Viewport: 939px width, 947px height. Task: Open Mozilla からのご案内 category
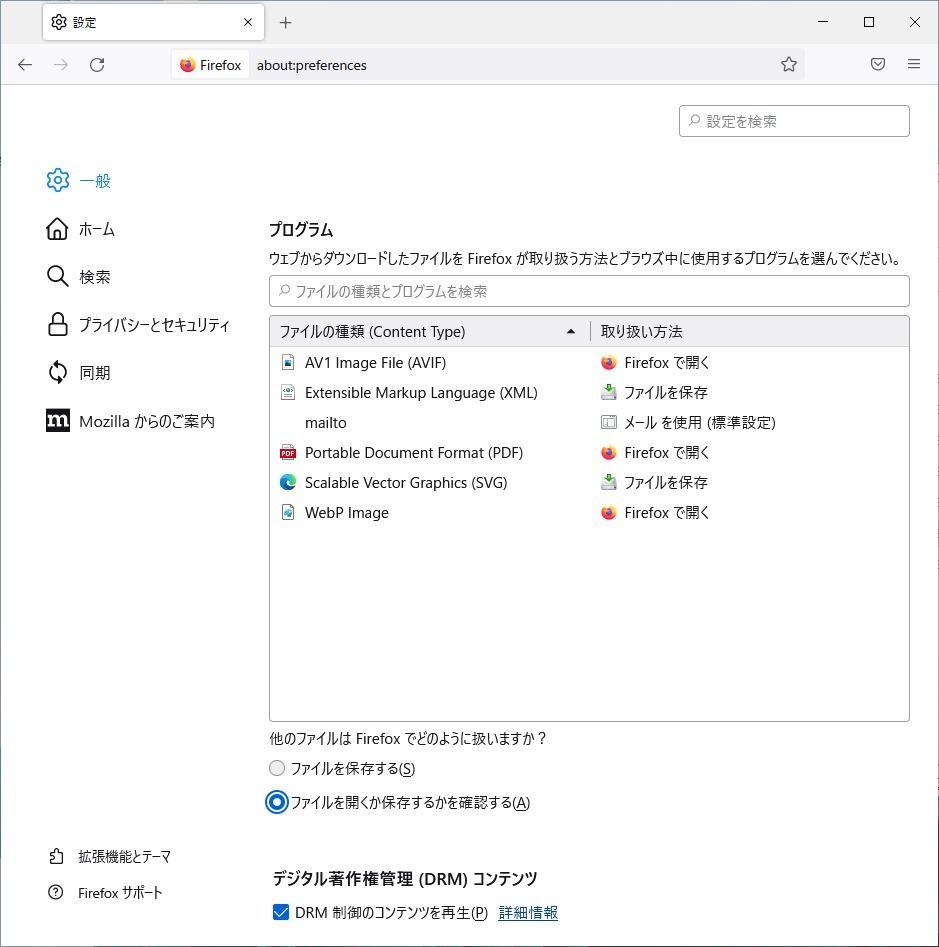point(130,421)
